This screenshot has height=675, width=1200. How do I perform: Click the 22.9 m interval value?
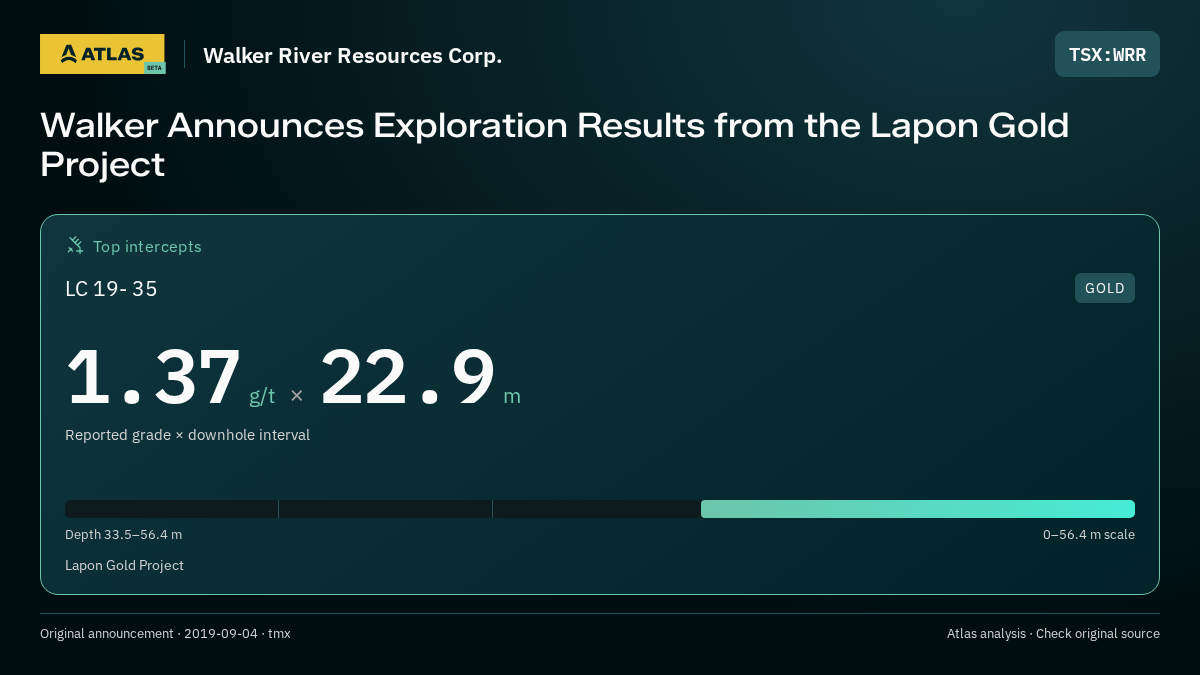420,378
